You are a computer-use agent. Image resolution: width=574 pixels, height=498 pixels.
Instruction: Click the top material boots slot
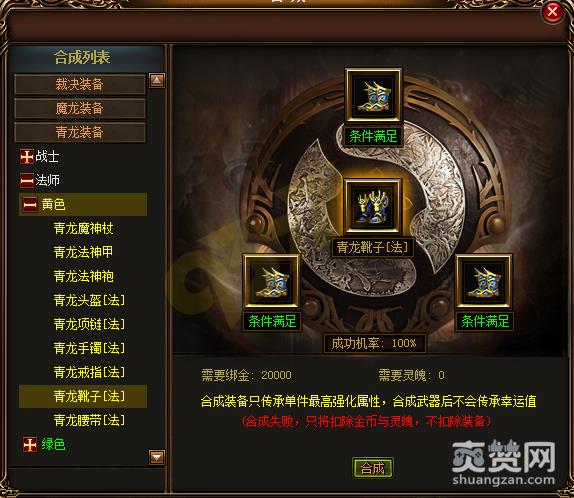(x=373, y=96)
